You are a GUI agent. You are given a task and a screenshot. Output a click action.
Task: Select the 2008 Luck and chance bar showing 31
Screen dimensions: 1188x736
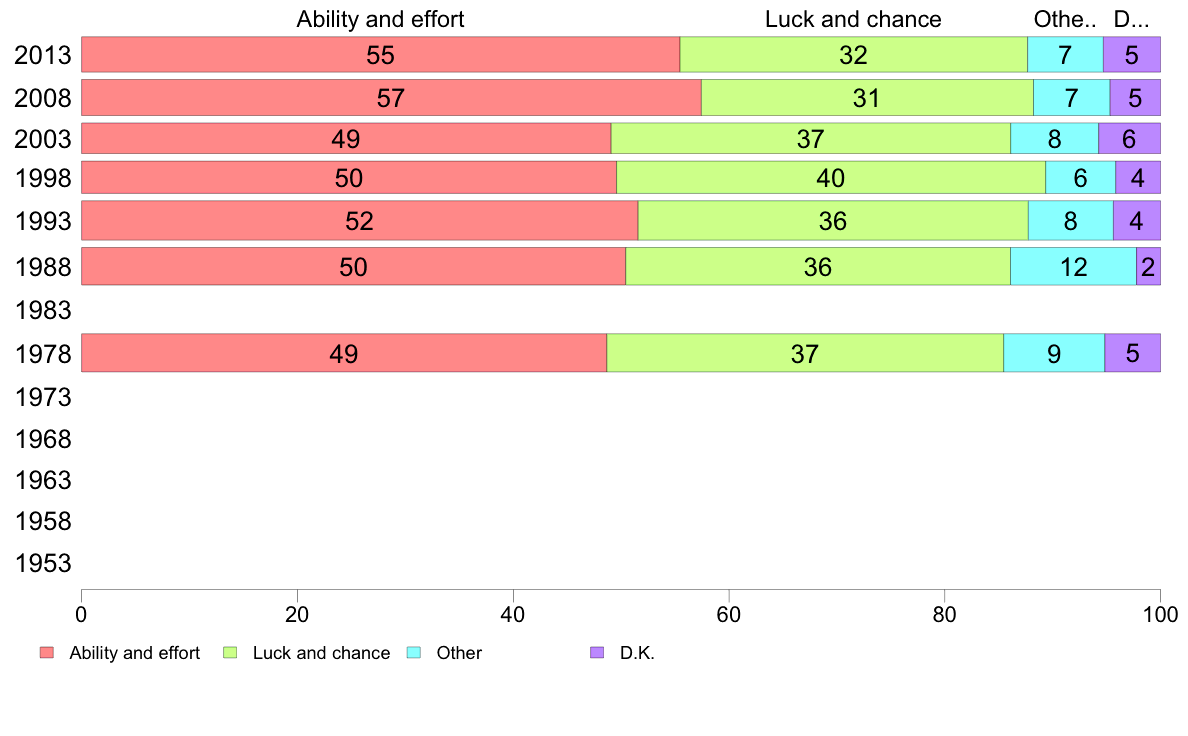(x=868, y=98)
